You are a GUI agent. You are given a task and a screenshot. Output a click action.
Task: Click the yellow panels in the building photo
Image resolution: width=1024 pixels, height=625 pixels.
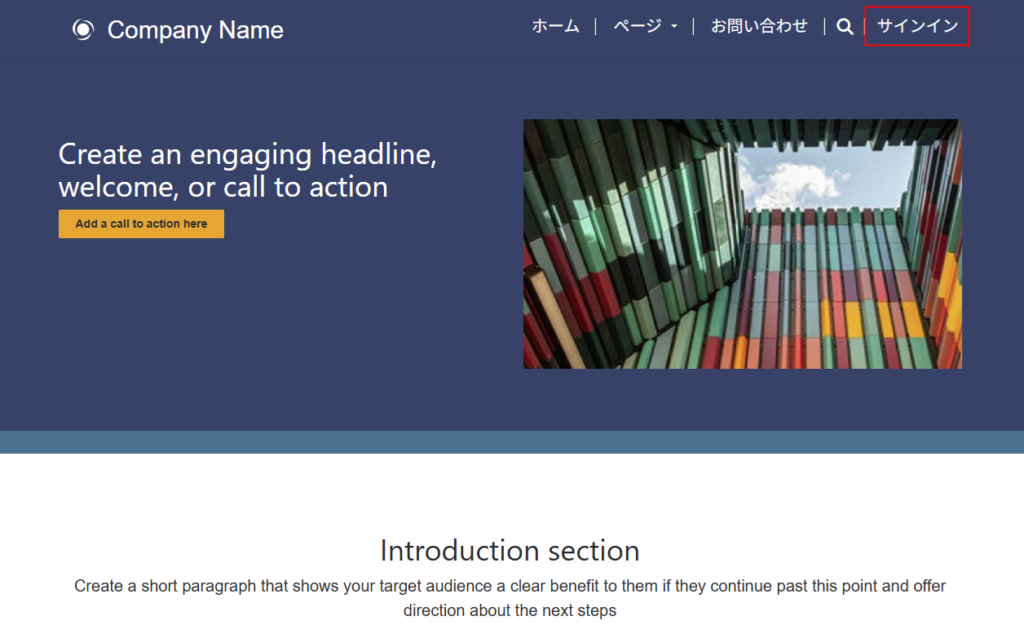point(853,320)
